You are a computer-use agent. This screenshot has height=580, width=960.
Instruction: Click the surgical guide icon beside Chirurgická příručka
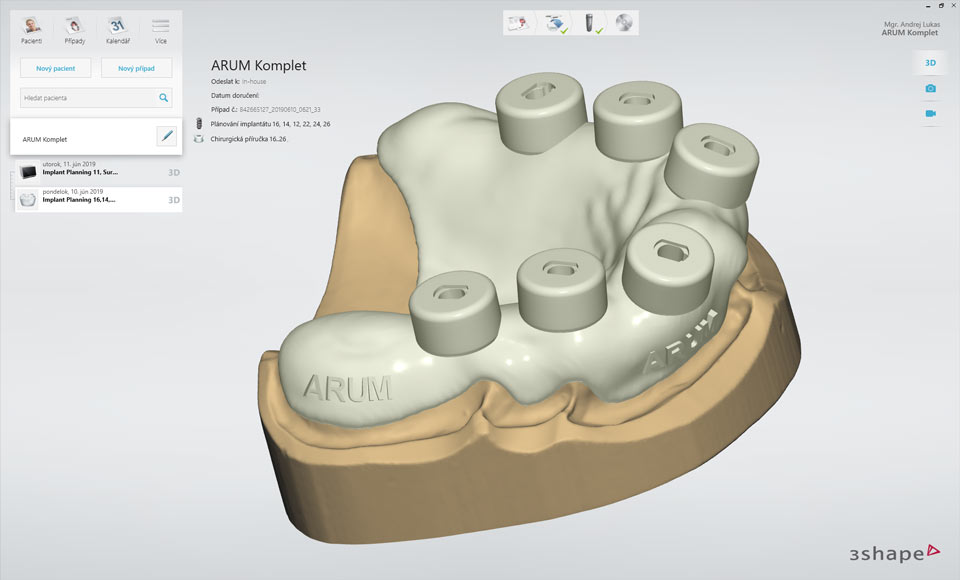[x=198, y=139]
